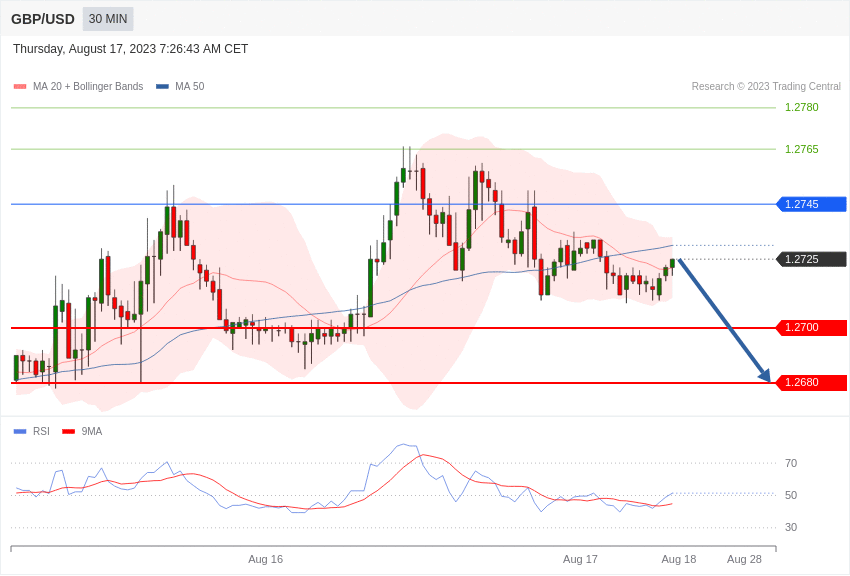The width and height of the screenshot is (850, 576).
Task: Click the red 9MA legend swatch
Action: coord(68,431)
